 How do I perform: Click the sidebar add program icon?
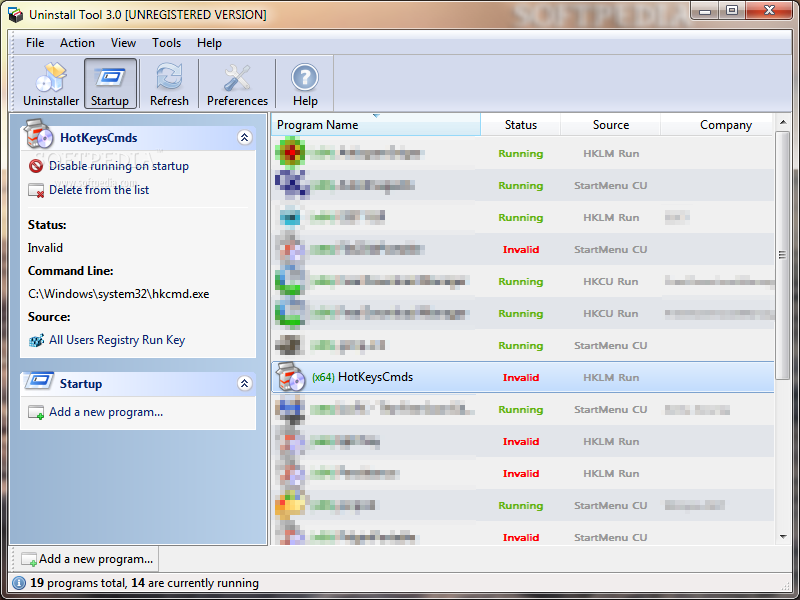(x=36, y=412)
